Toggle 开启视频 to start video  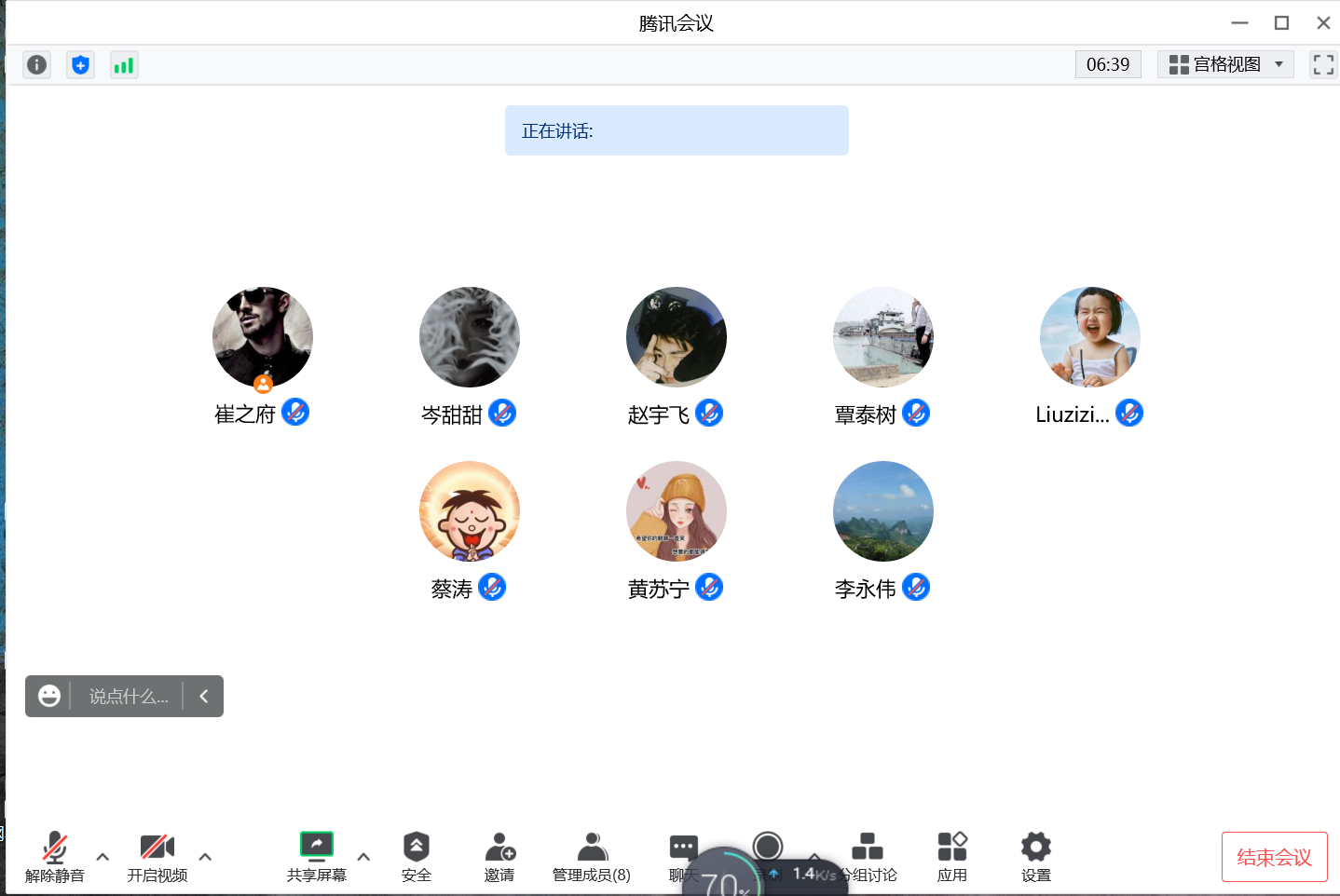[x=157, y=855]
